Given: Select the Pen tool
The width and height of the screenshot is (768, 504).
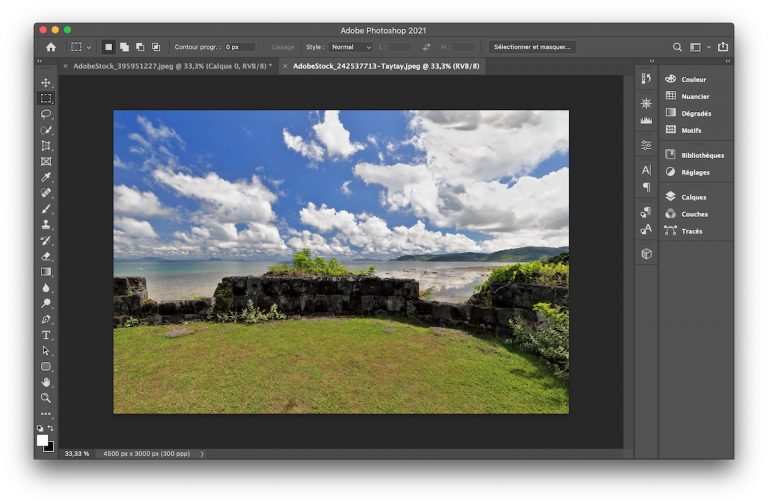Looking at the screenshot, I should click(46, 319).
